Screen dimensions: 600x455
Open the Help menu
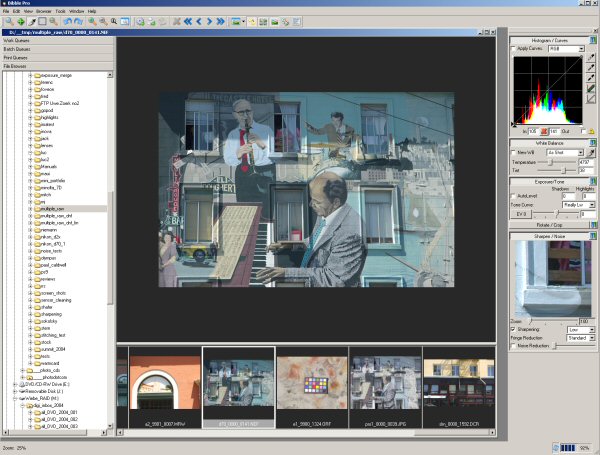tap(92, 11)
